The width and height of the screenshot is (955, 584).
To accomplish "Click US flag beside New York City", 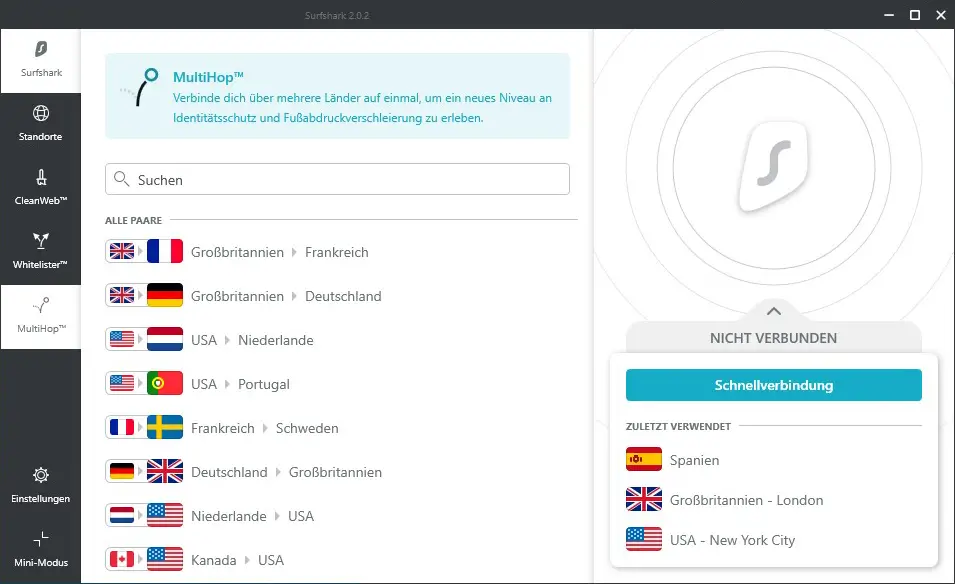I will click(644, 539).
